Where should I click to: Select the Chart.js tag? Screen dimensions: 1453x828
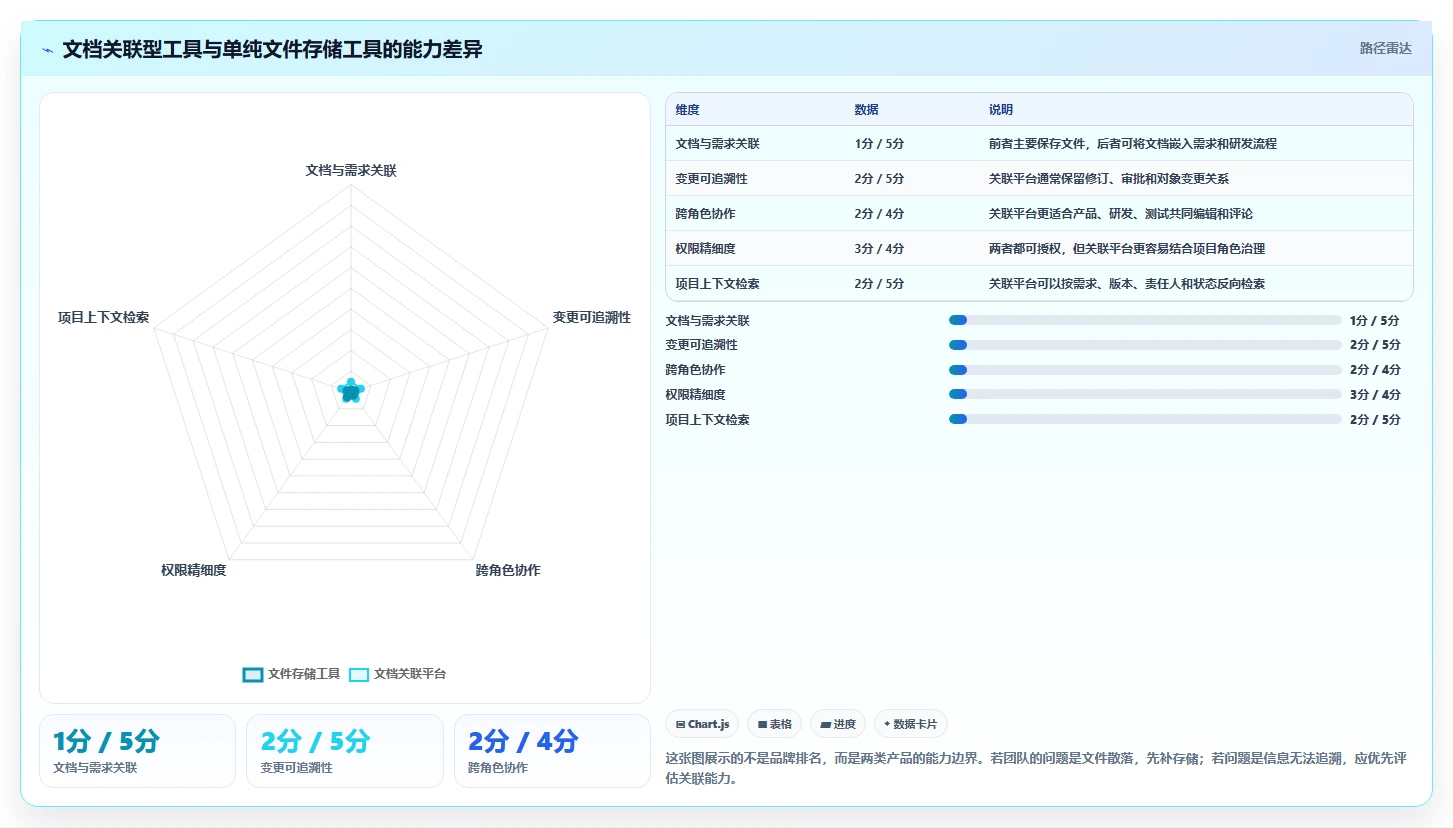(702, 724)
